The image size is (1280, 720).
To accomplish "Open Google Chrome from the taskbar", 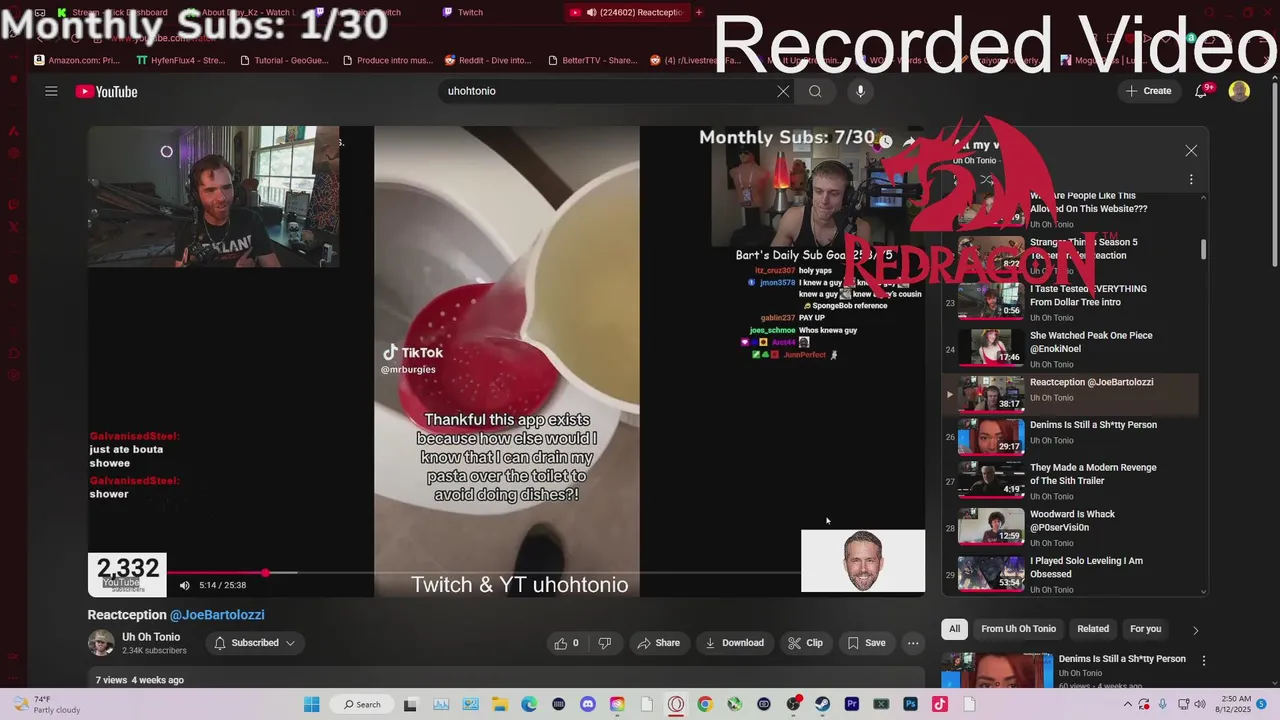I will pyautogui.click(x=705, y=704).
